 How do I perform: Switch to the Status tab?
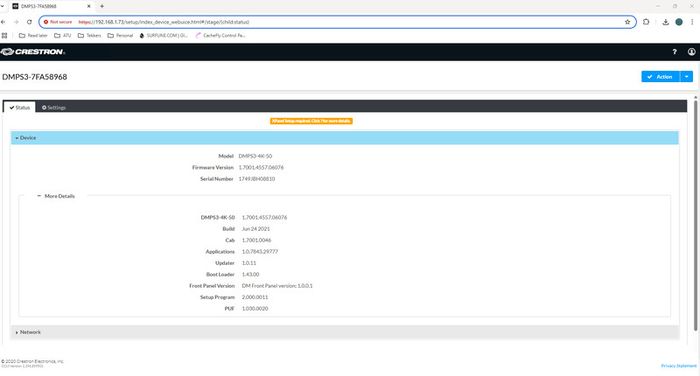(20, 108)
